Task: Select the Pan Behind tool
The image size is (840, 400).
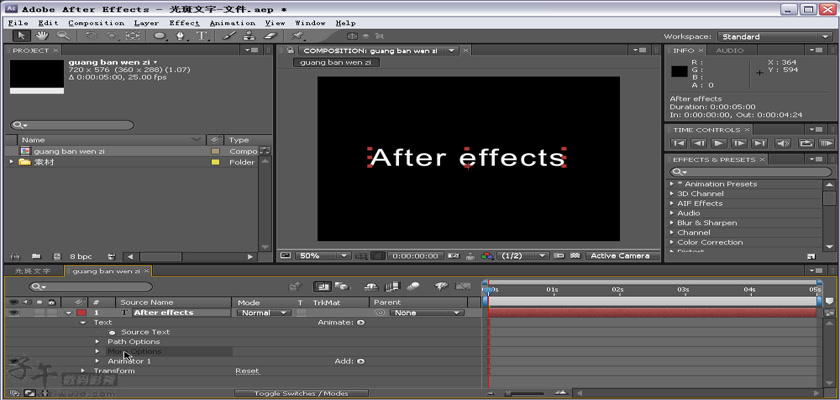Action: tap(132, 36)
